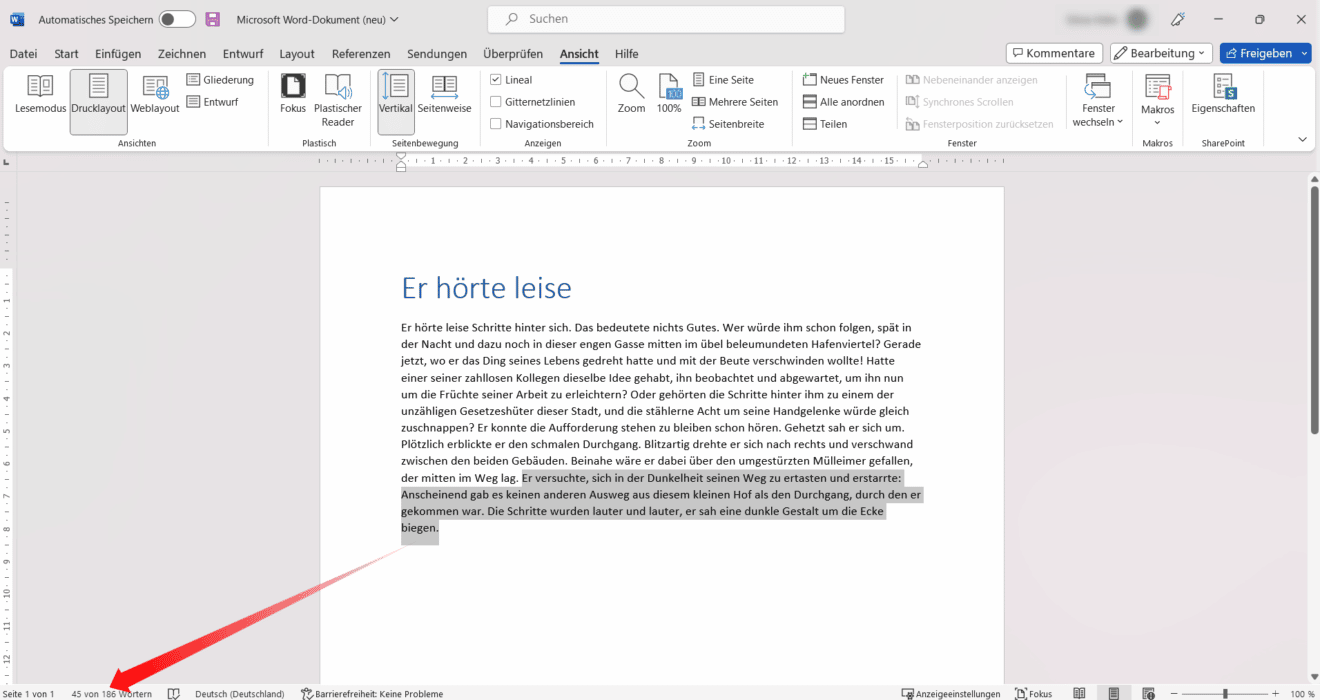Viewport: 1320px width, 700px height.
Task: Select the Weblayout view icon
Action: (154, 97)
